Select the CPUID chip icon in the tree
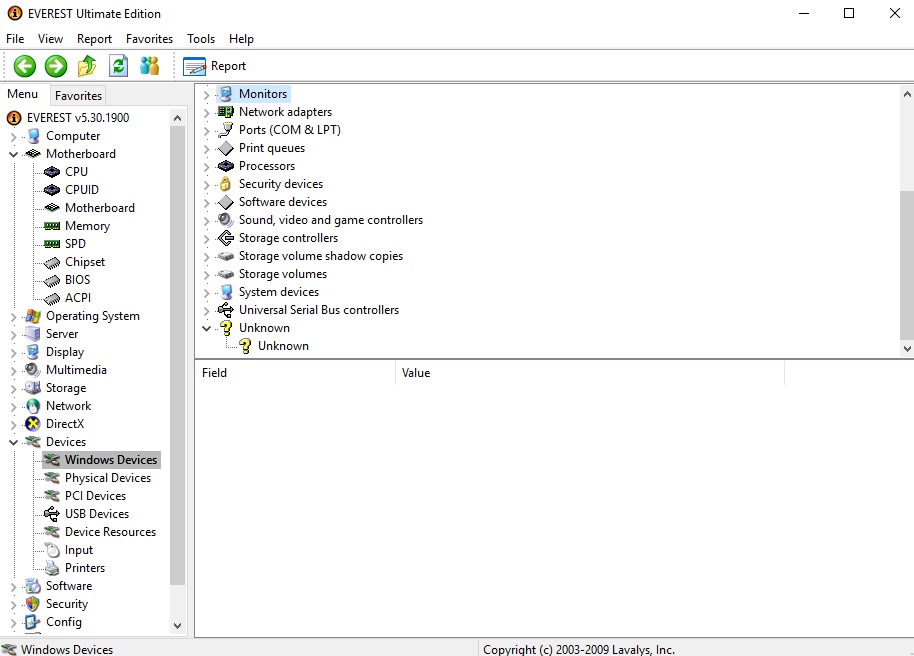Image resolution: width=914 pixels, height=656 pixels. tap(52, 190)
